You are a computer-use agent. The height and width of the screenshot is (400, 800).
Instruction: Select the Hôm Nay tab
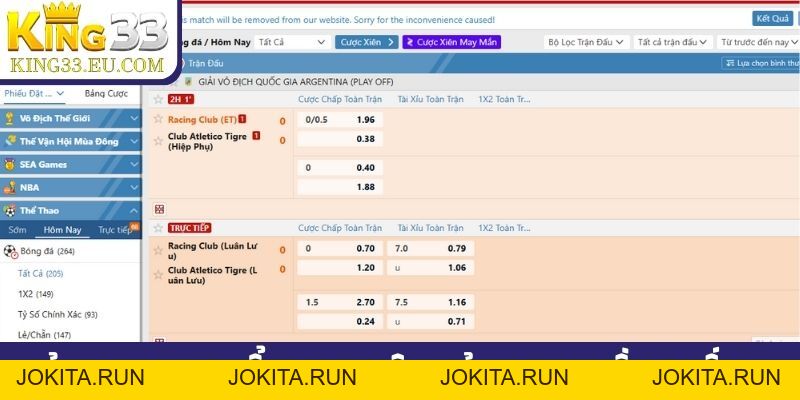pyautogui.click(x=62, y=230)
